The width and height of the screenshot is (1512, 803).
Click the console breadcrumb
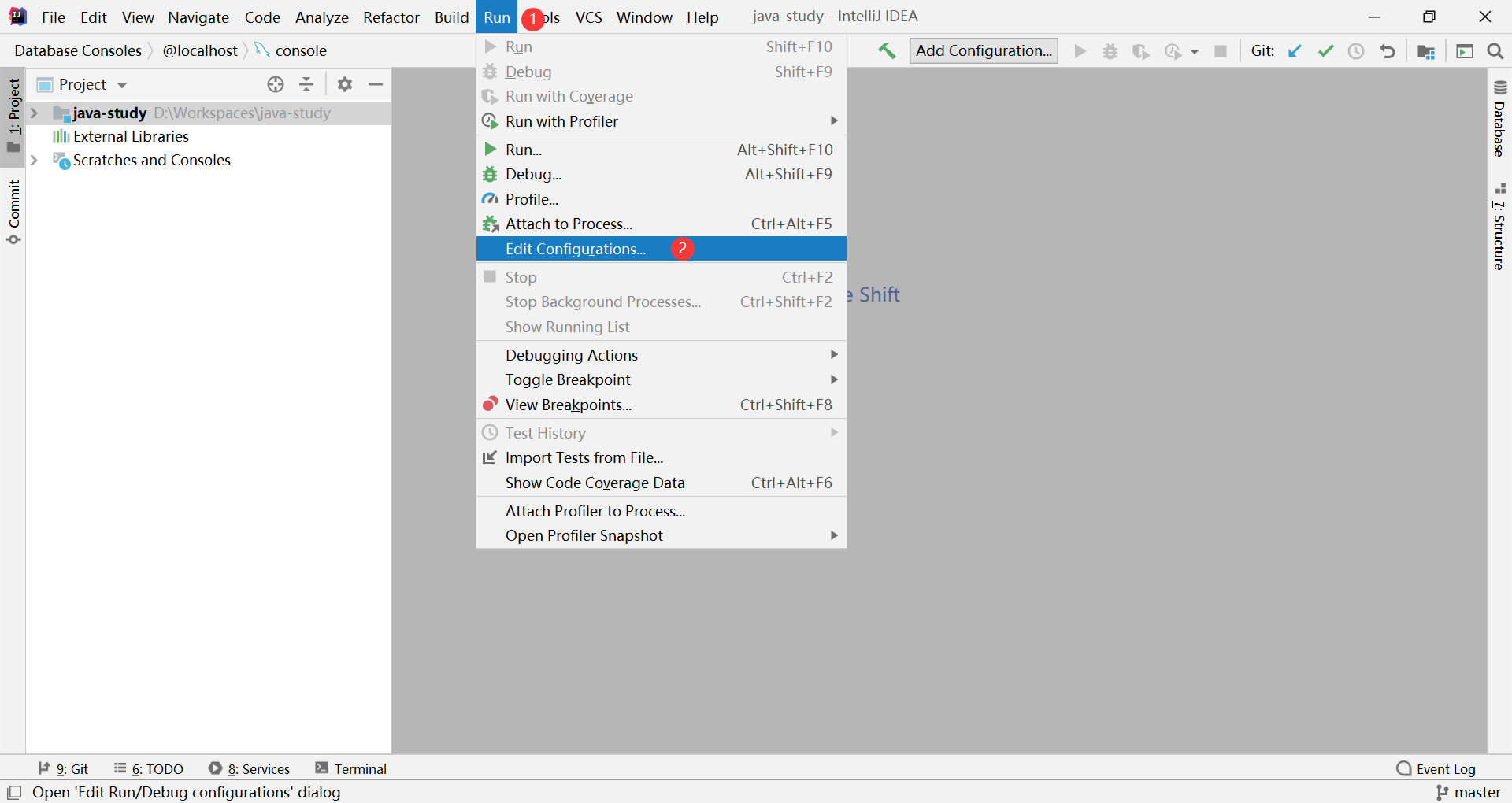pos(291,50)
